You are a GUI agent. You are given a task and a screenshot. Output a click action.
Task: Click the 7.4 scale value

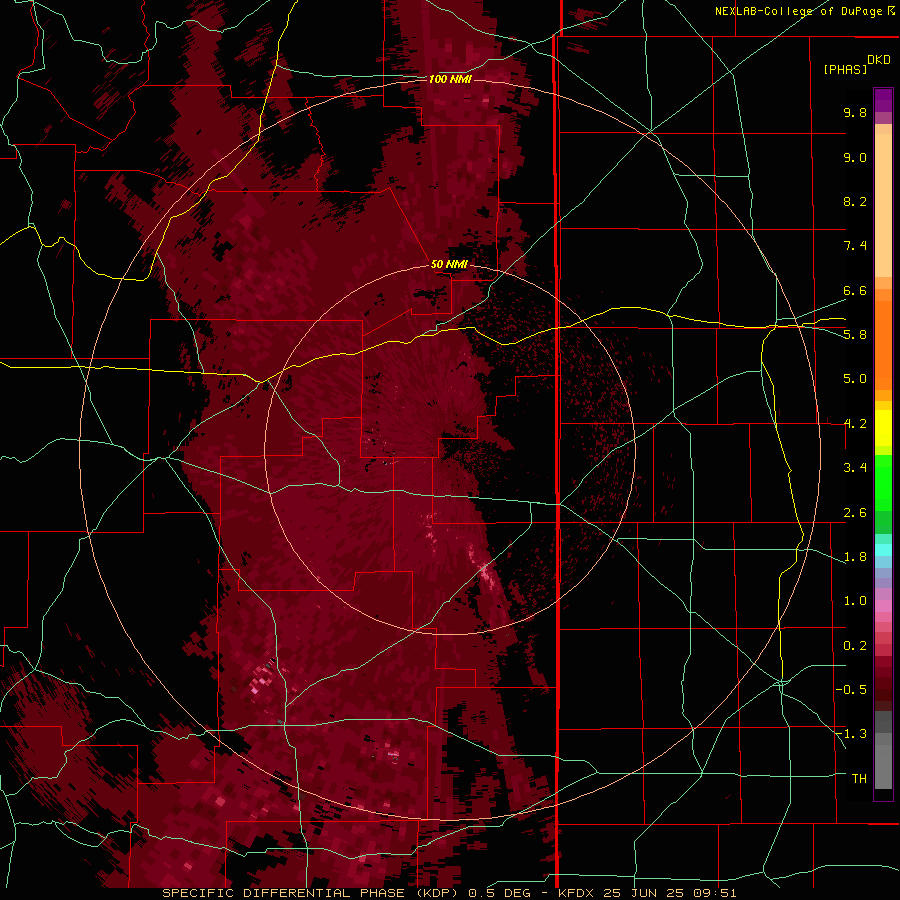coord(855,246)
